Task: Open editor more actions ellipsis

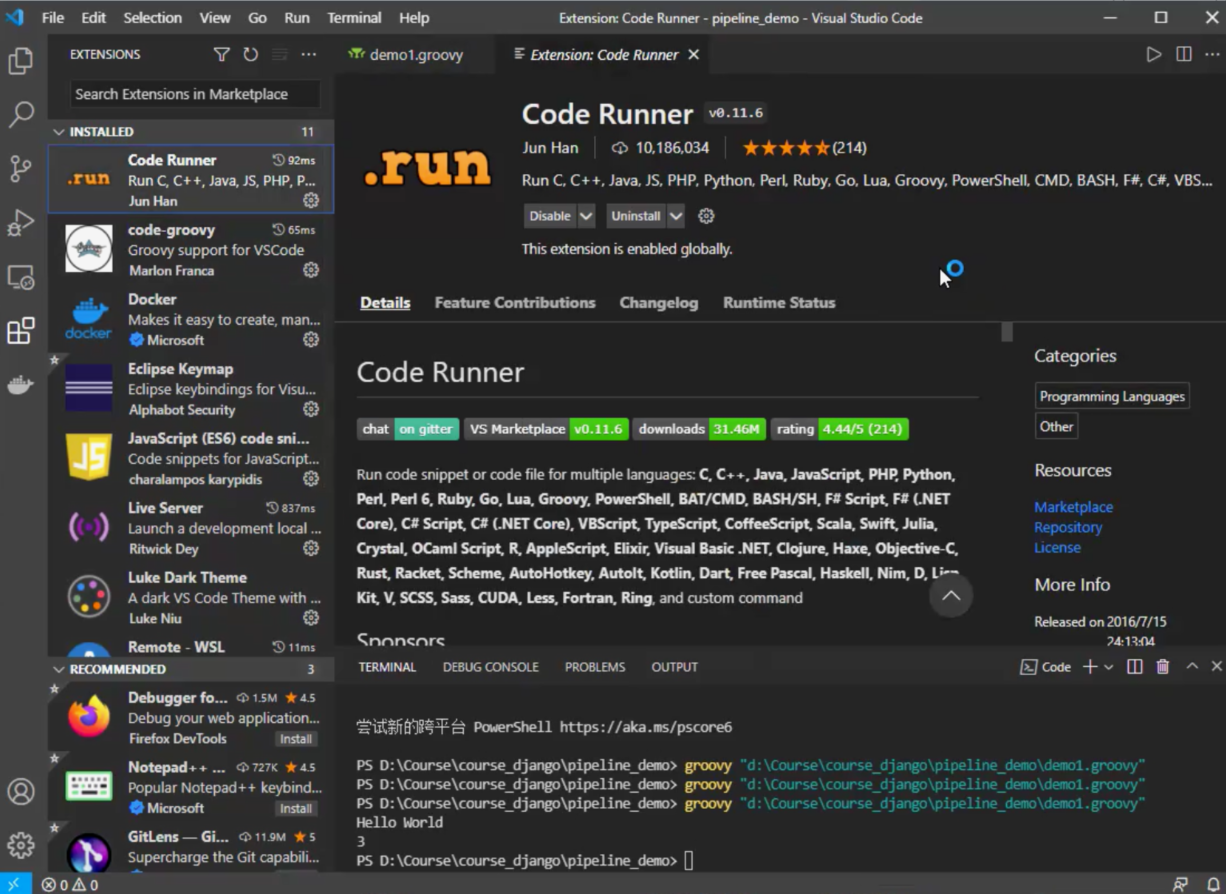Action: [1212, 55]
